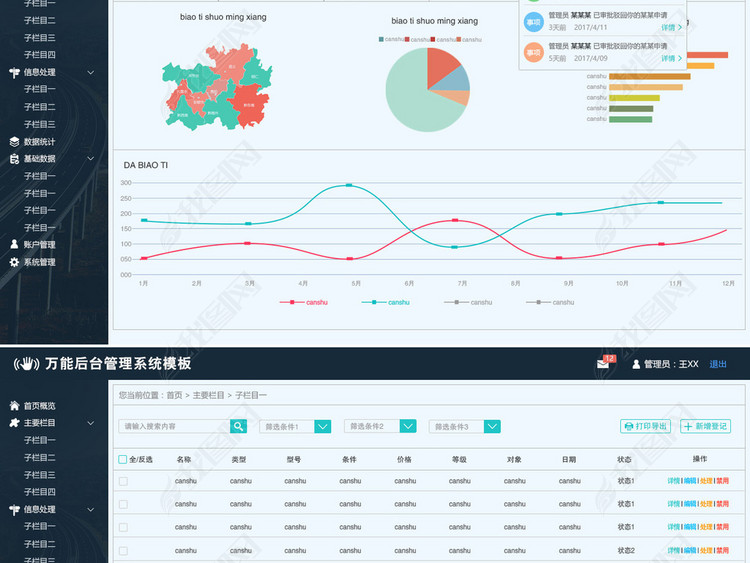750x563 pixels.
Task: Open the 账户管理 sidebar menu
Action: (x=40, y=244)
